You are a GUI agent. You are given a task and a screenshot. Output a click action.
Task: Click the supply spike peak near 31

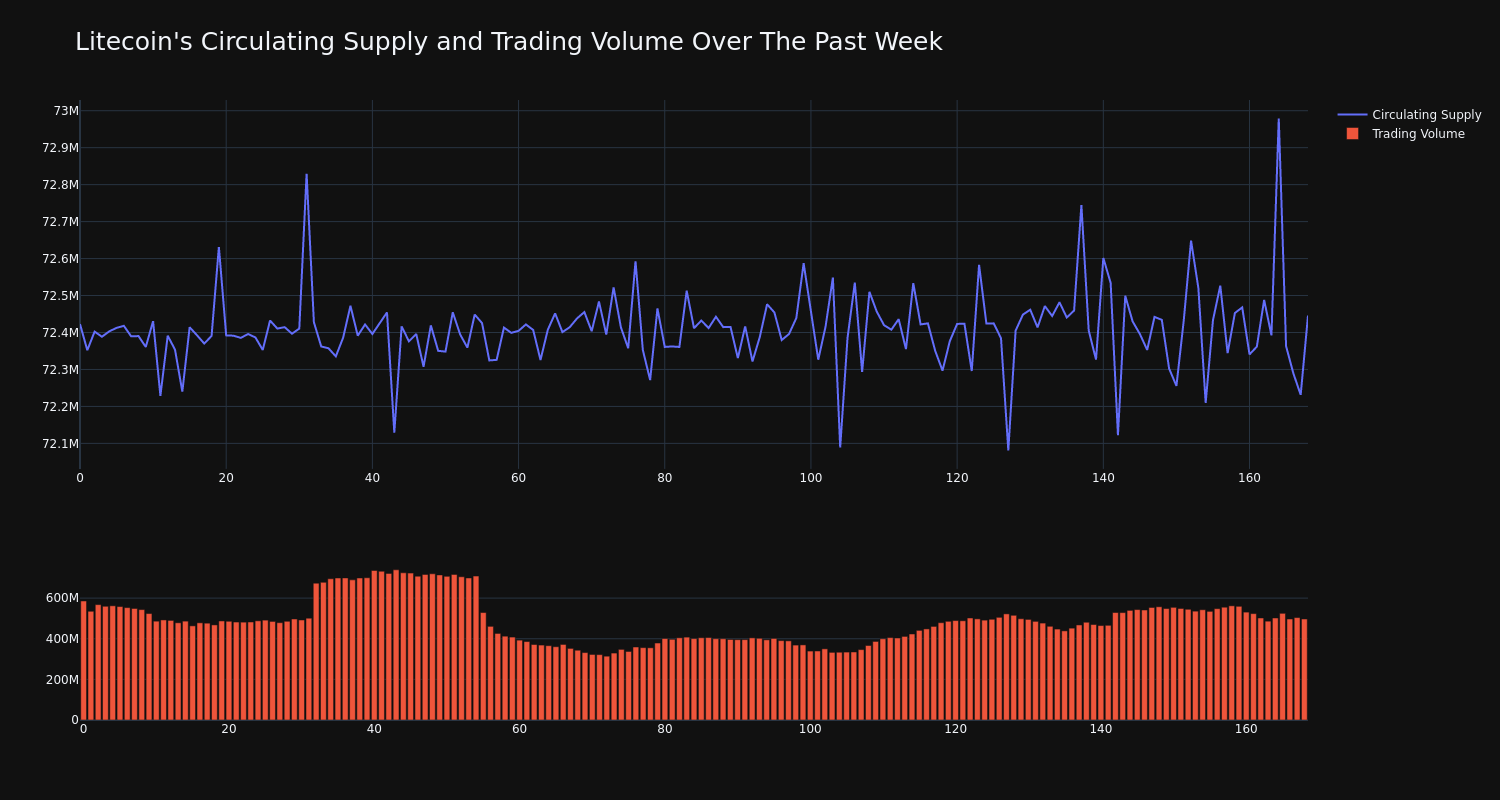pos(307,175)
